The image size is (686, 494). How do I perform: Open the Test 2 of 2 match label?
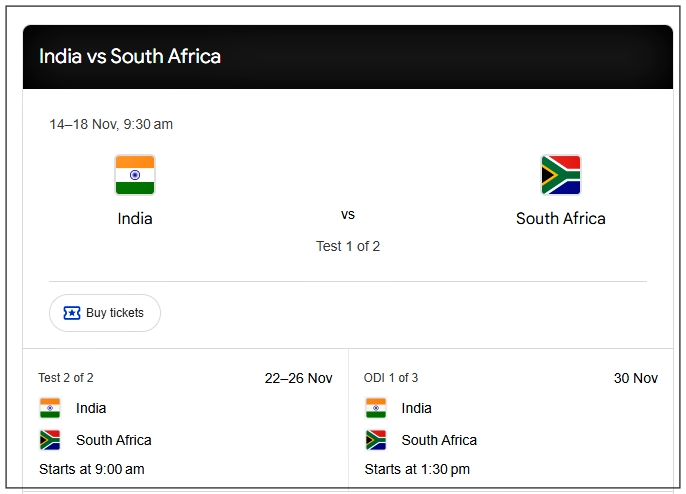pos(66,378)
